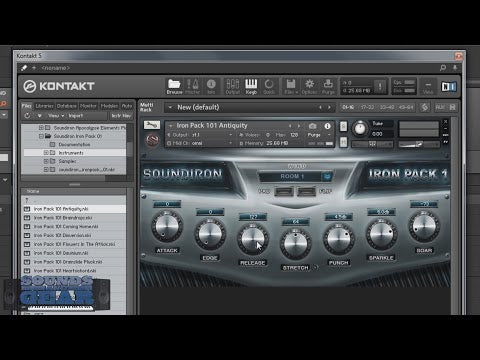The height and width of the screenshot is (360, 480).
Task: Toggle the second ROOM switch below ROOM 1
Action: [x=306, y=191]
